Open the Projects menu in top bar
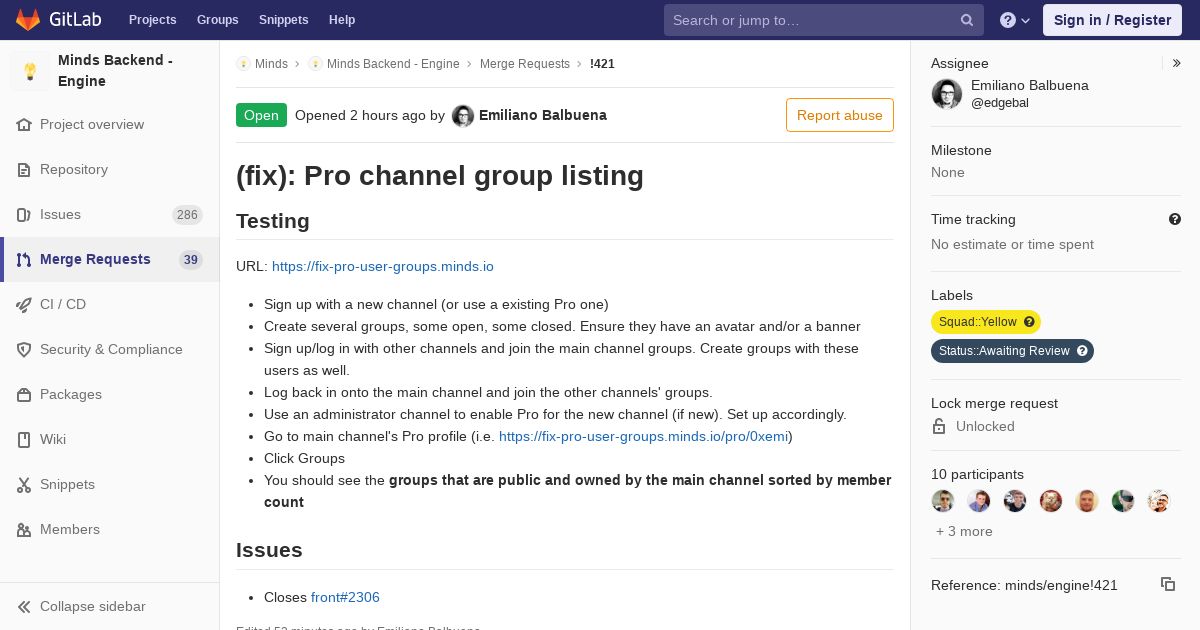 [152, 20]
